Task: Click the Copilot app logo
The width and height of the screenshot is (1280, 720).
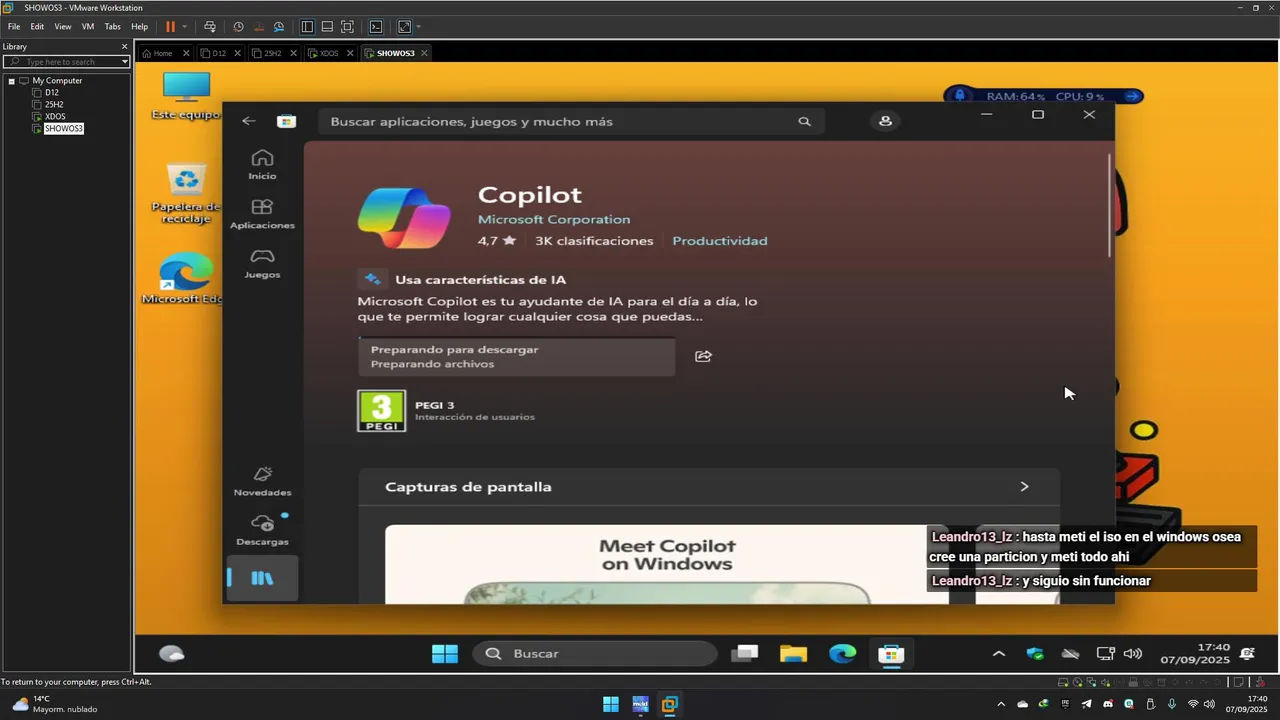Action: point(404,217)
